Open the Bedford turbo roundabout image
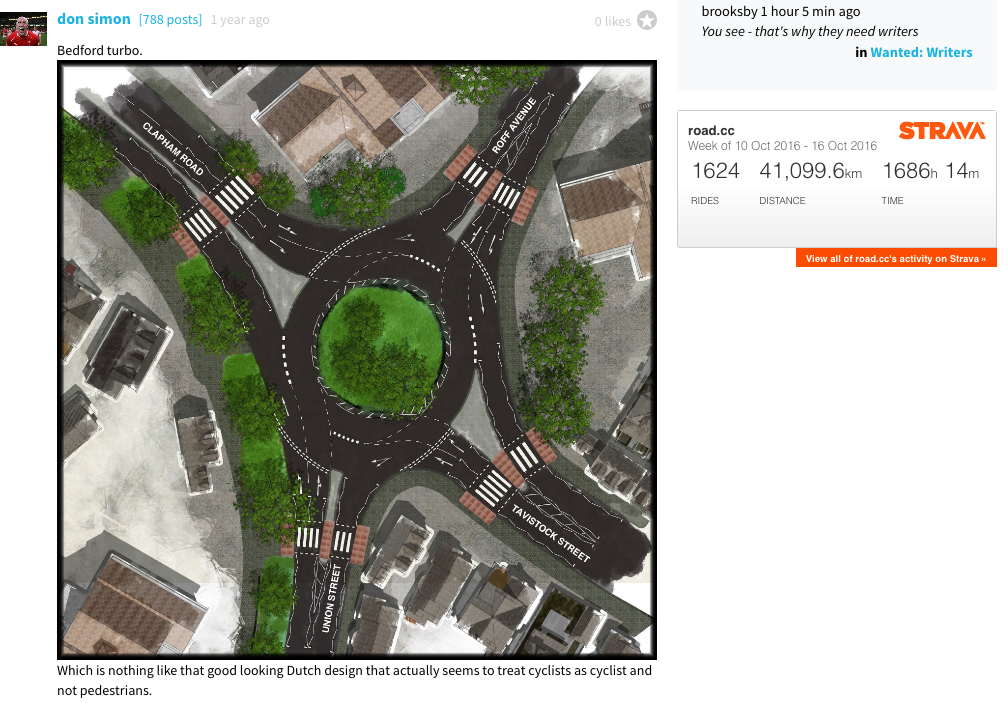The width and height of the screenshot is (1008, 703). pos(357,360)
